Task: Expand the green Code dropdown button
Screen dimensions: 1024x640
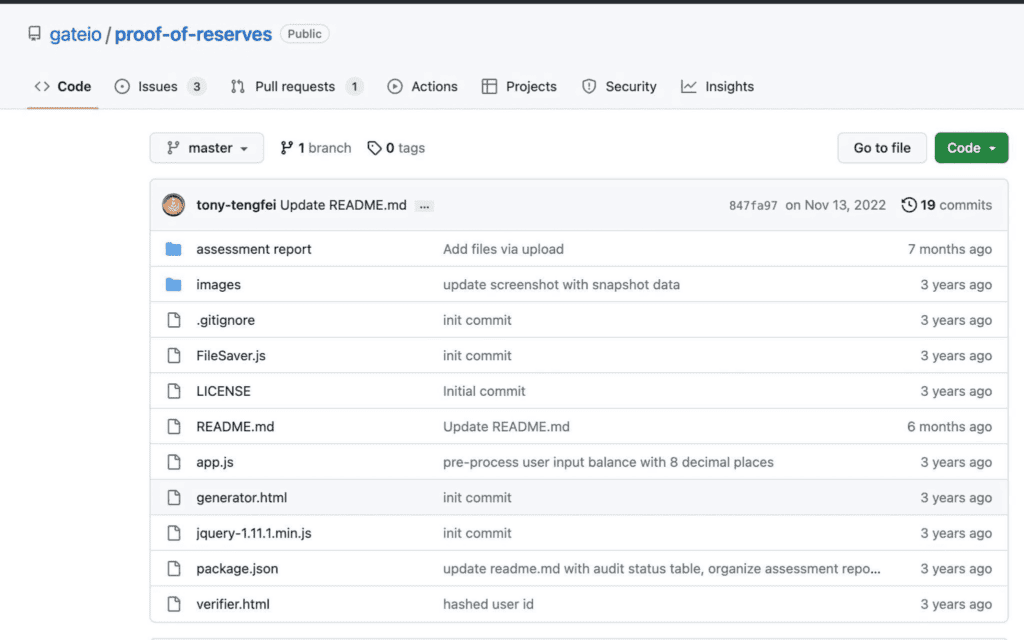Action: coord(971,148)
